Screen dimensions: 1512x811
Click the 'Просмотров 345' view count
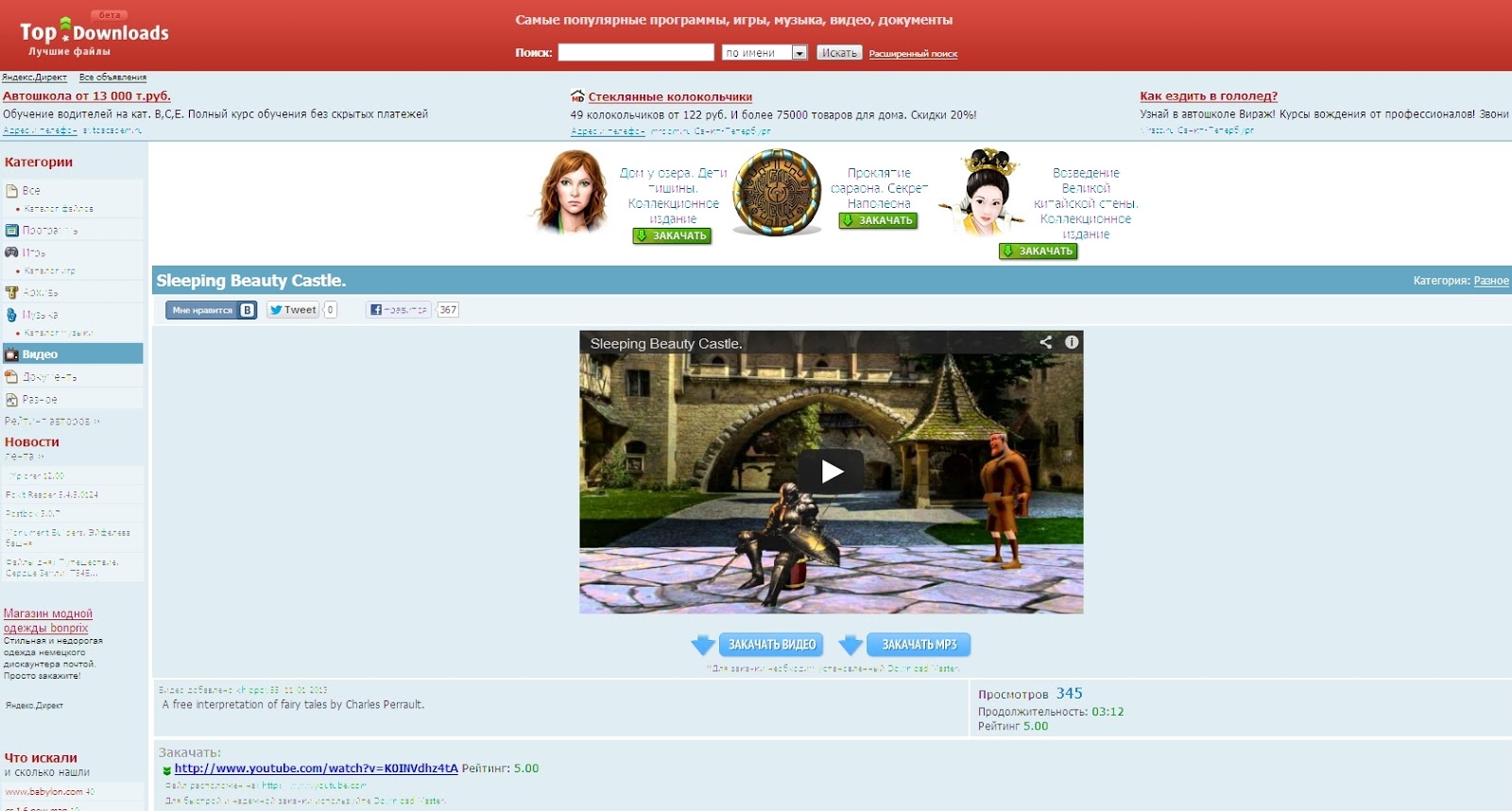coord(1030,694)
